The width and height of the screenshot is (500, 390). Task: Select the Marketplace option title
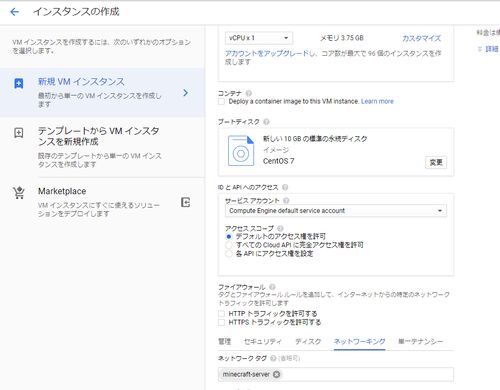(62, 191)
